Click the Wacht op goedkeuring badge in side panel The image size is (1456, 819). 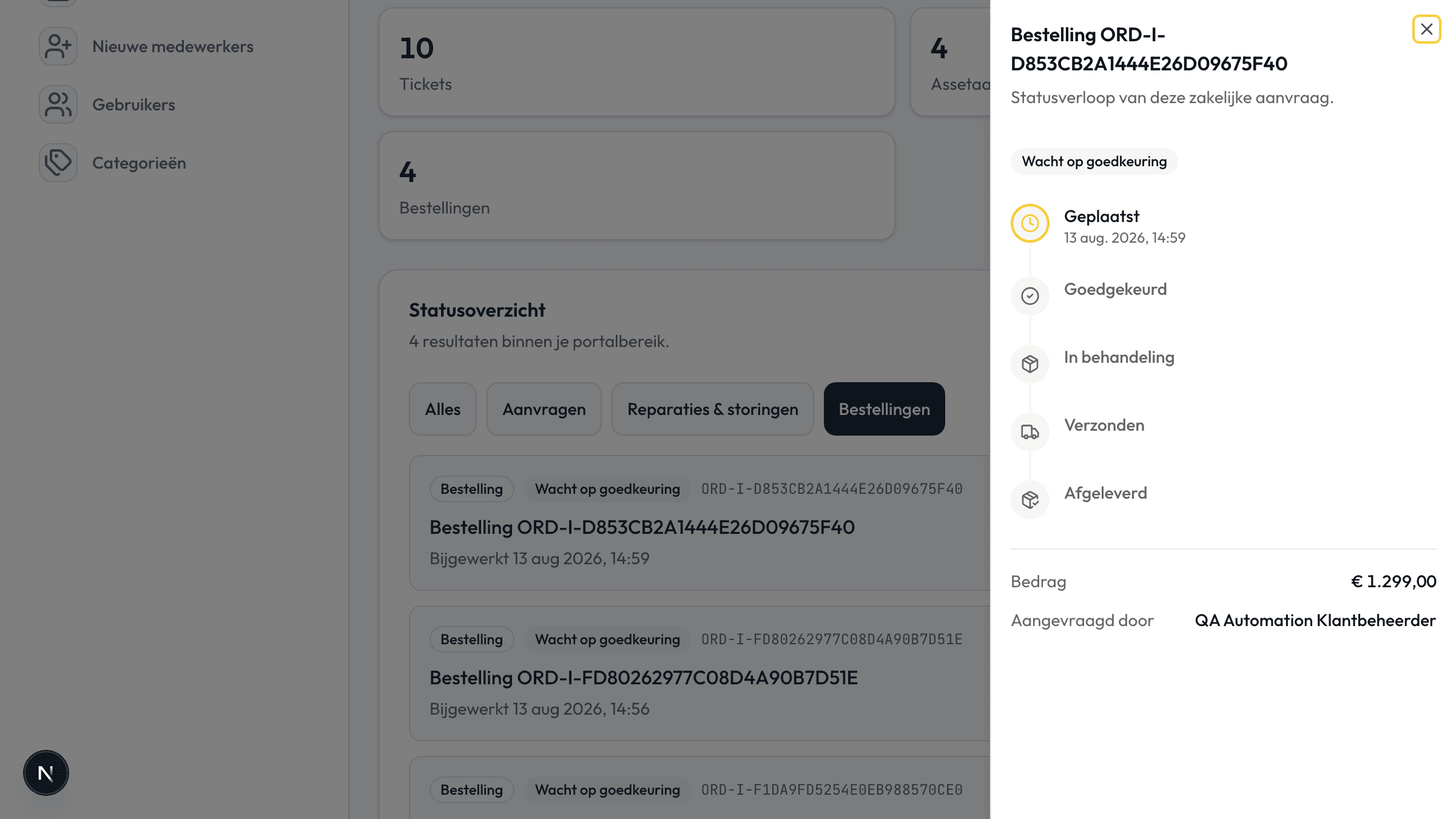pyautogui.click(x=1094, y=161)
